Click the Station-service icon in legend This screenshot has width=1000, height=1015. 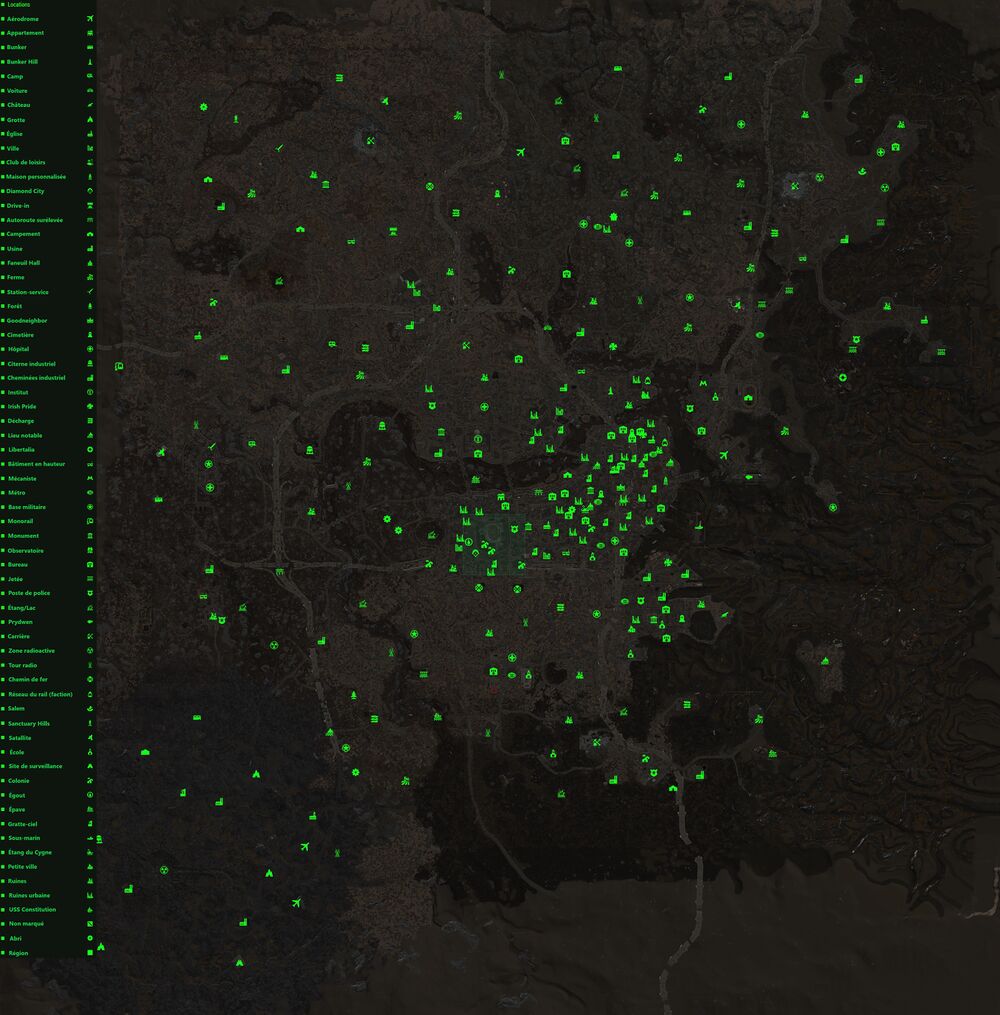click(90, 292)
